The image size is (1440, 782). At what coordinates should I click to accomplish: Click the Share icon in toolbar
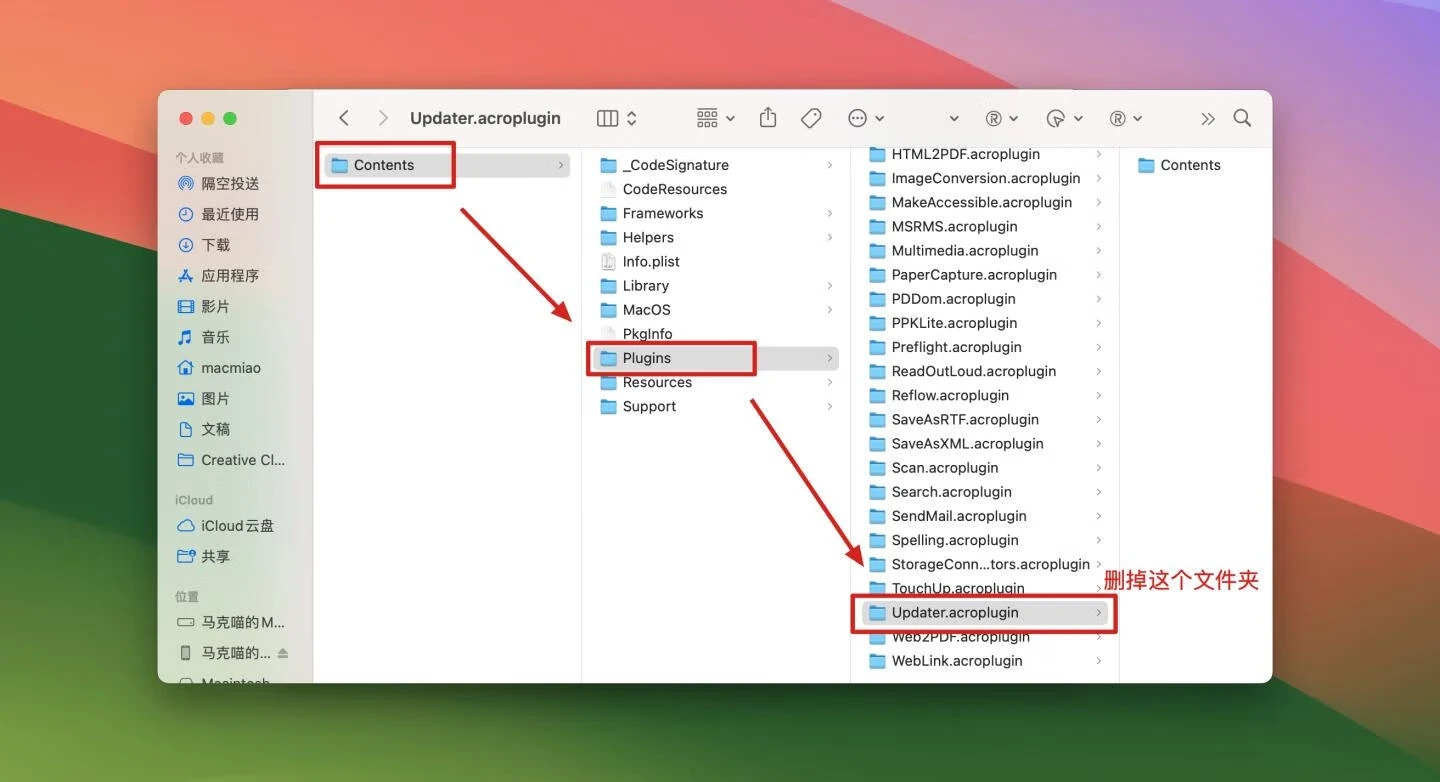click(768, 118)
